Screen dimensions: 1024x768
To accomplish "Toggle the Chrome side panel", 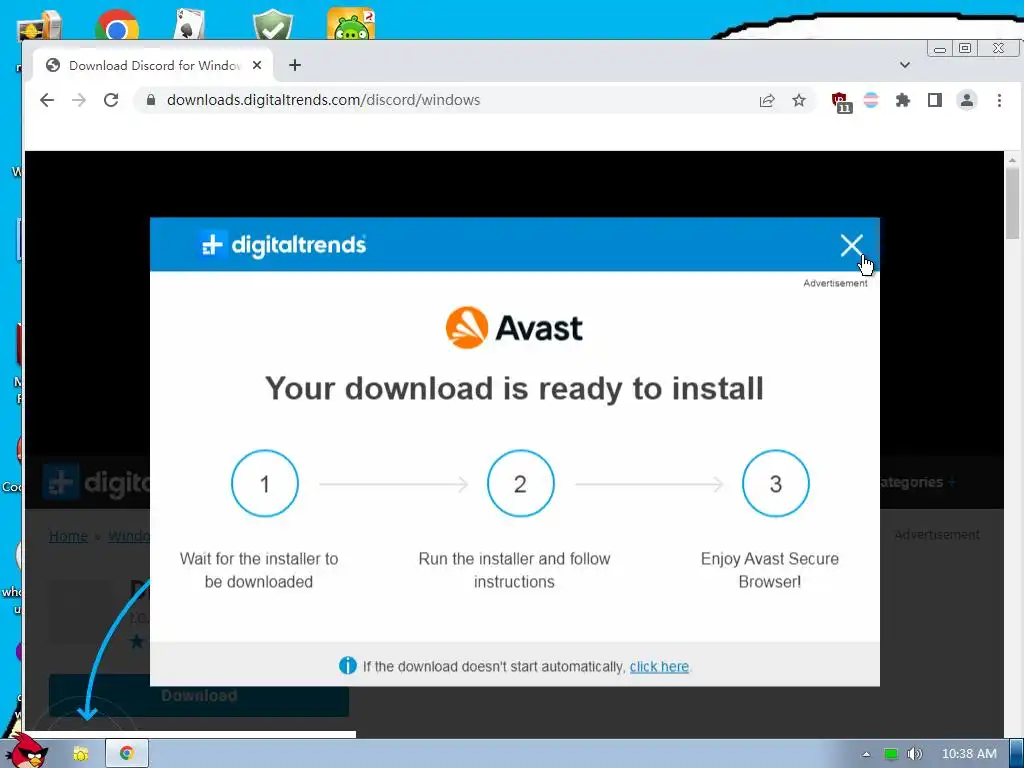I will point(935,100).
